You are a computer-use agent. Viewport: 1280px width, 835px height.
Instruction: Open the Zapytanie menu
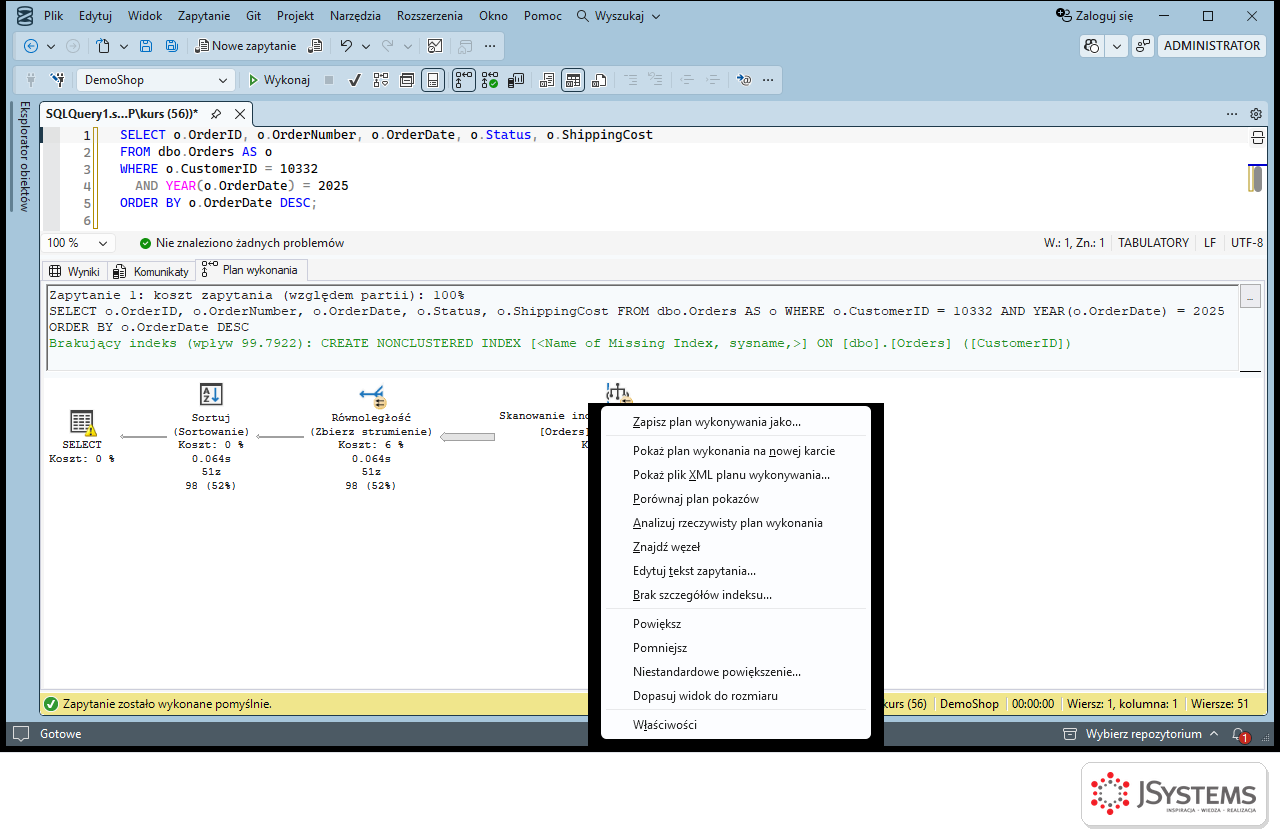coord(204,16)
